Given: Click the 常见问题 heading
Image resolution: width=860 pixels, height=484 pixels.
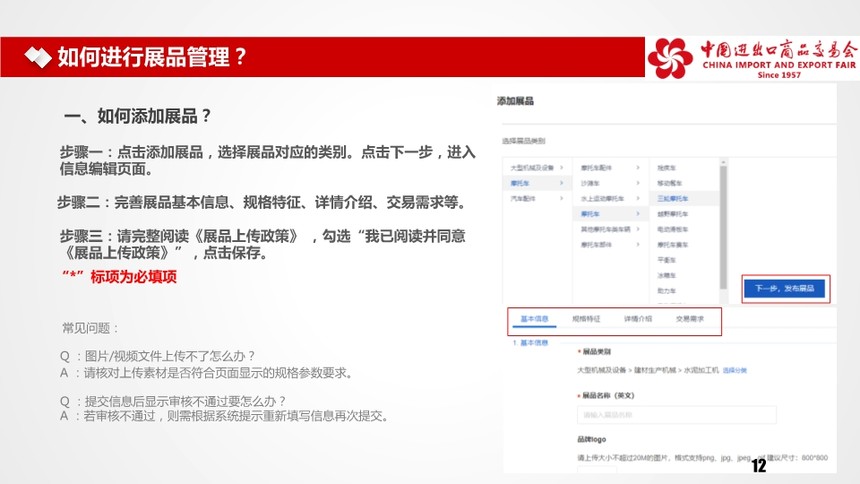Looking at the screenshot, I should 90,328.
